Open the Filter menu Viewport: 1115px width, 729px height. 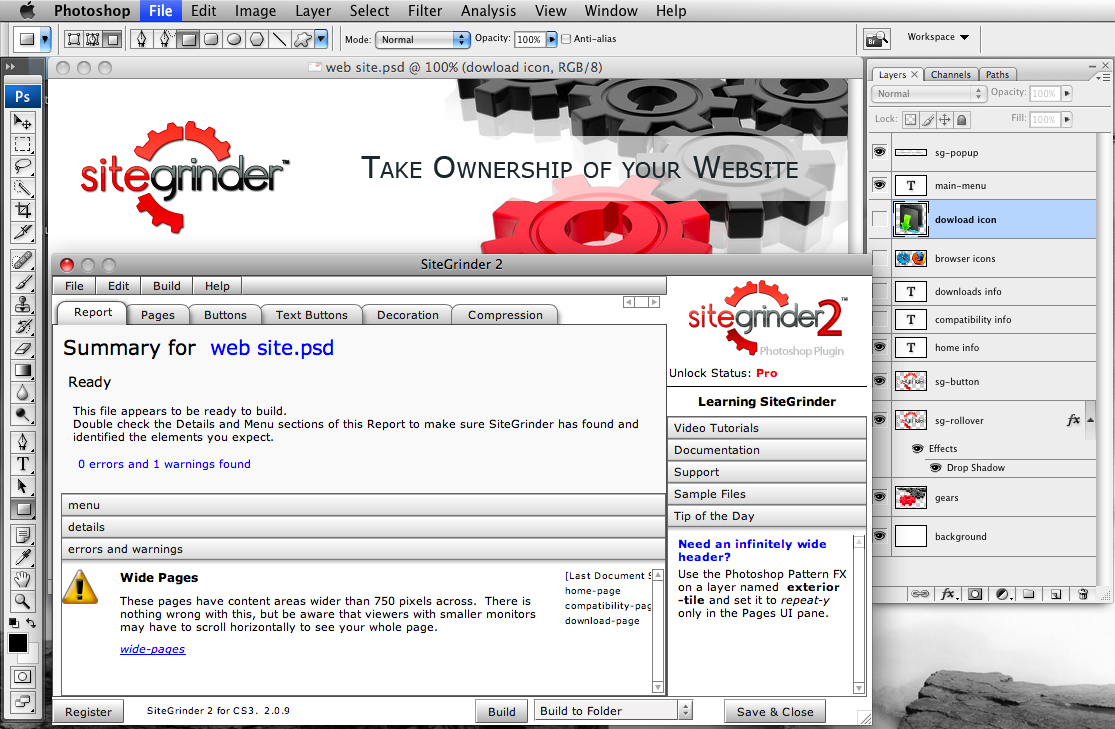click(x=425, y=11)
